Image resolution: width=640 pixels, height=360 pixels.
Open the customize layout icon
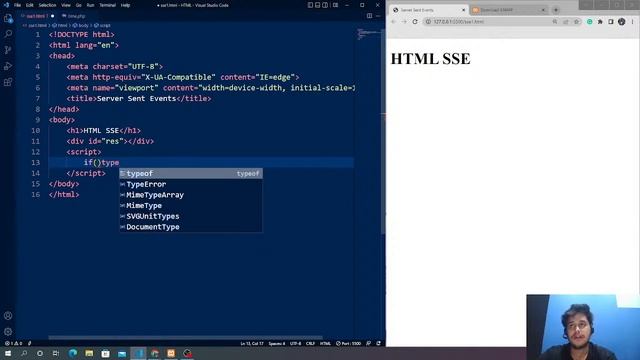tap(335, 5)
